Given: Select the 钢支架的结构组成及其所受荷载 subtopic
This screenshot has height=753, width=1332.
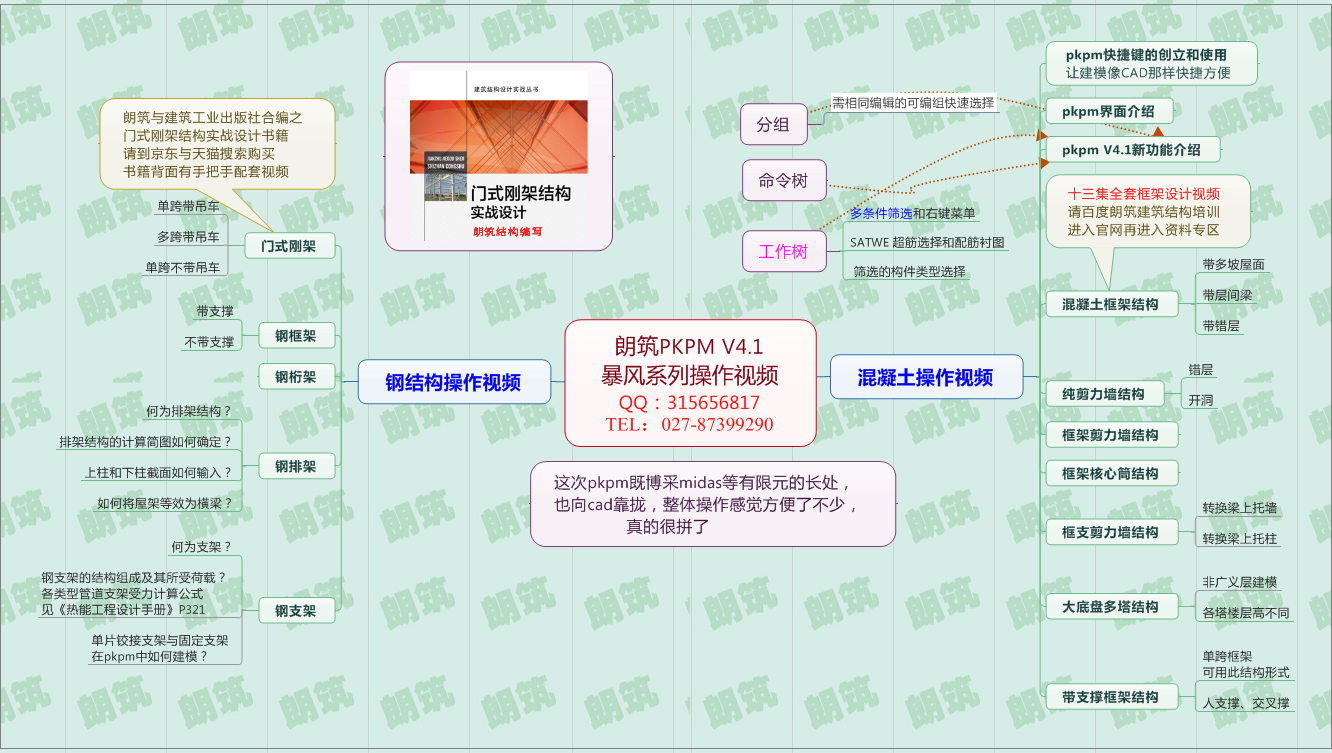Looking at the screenshot, I should point(135,592).
